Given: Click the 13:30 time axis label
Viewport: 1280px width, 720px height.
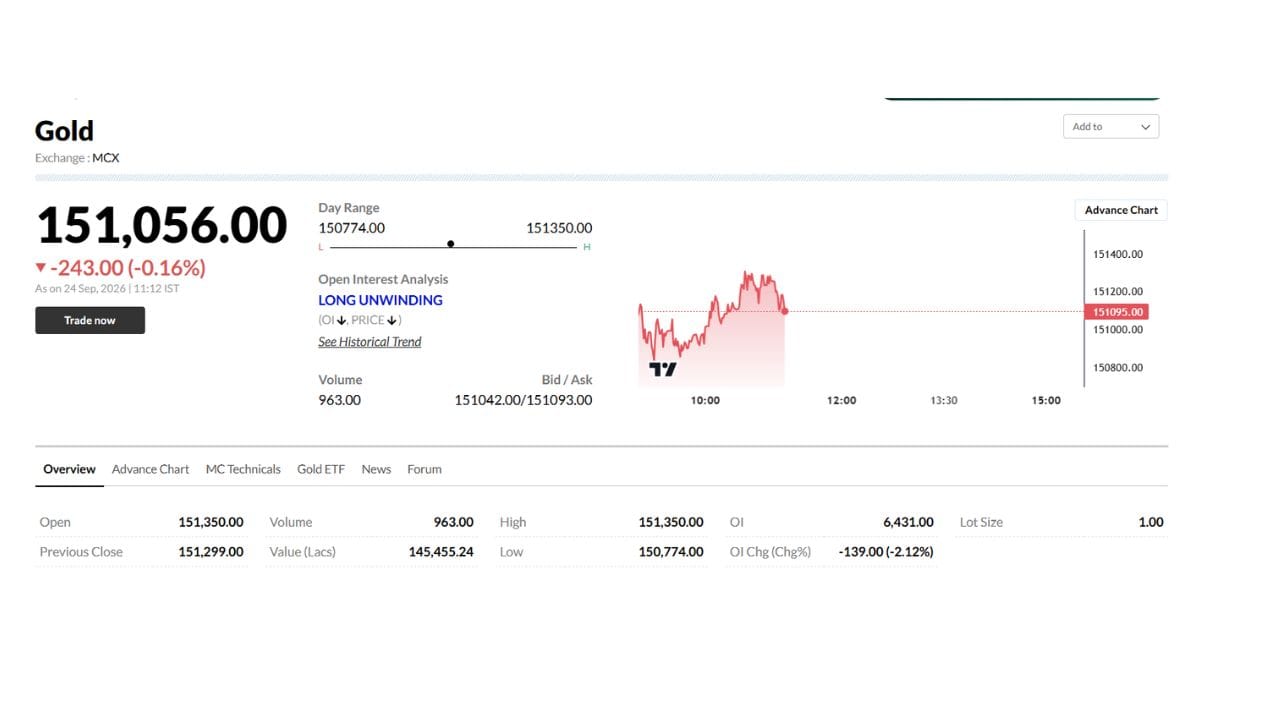Looking at the screenshot, I should click(944, 401).
